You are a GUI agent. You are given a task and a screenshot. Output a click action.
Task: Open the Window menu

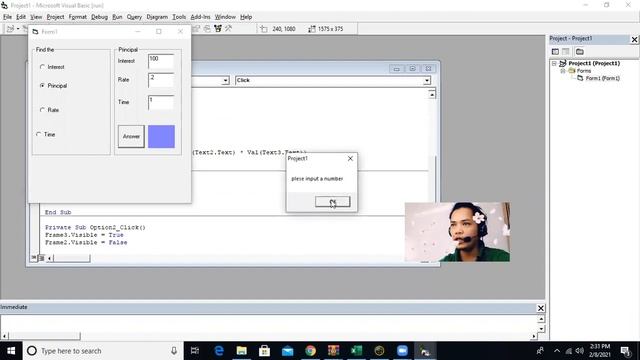225,17
